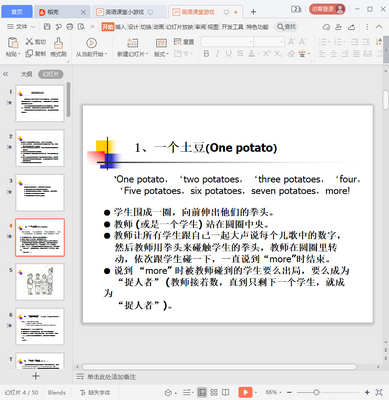Click the Undo icon
The height and width of the screenshot is (400, 389).
[58, 27]
